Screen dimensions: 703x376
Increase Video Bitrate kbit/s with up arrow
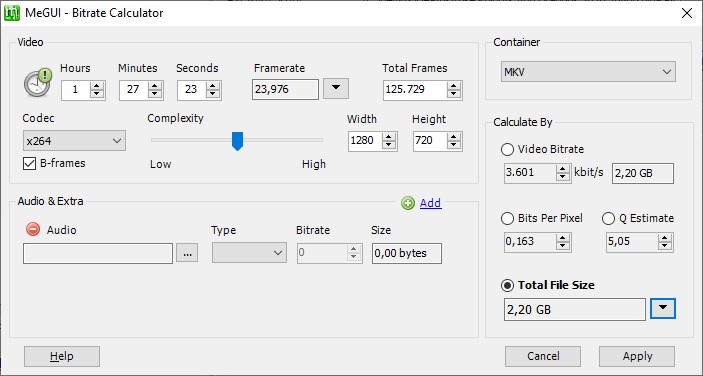(x=563, y=169)
